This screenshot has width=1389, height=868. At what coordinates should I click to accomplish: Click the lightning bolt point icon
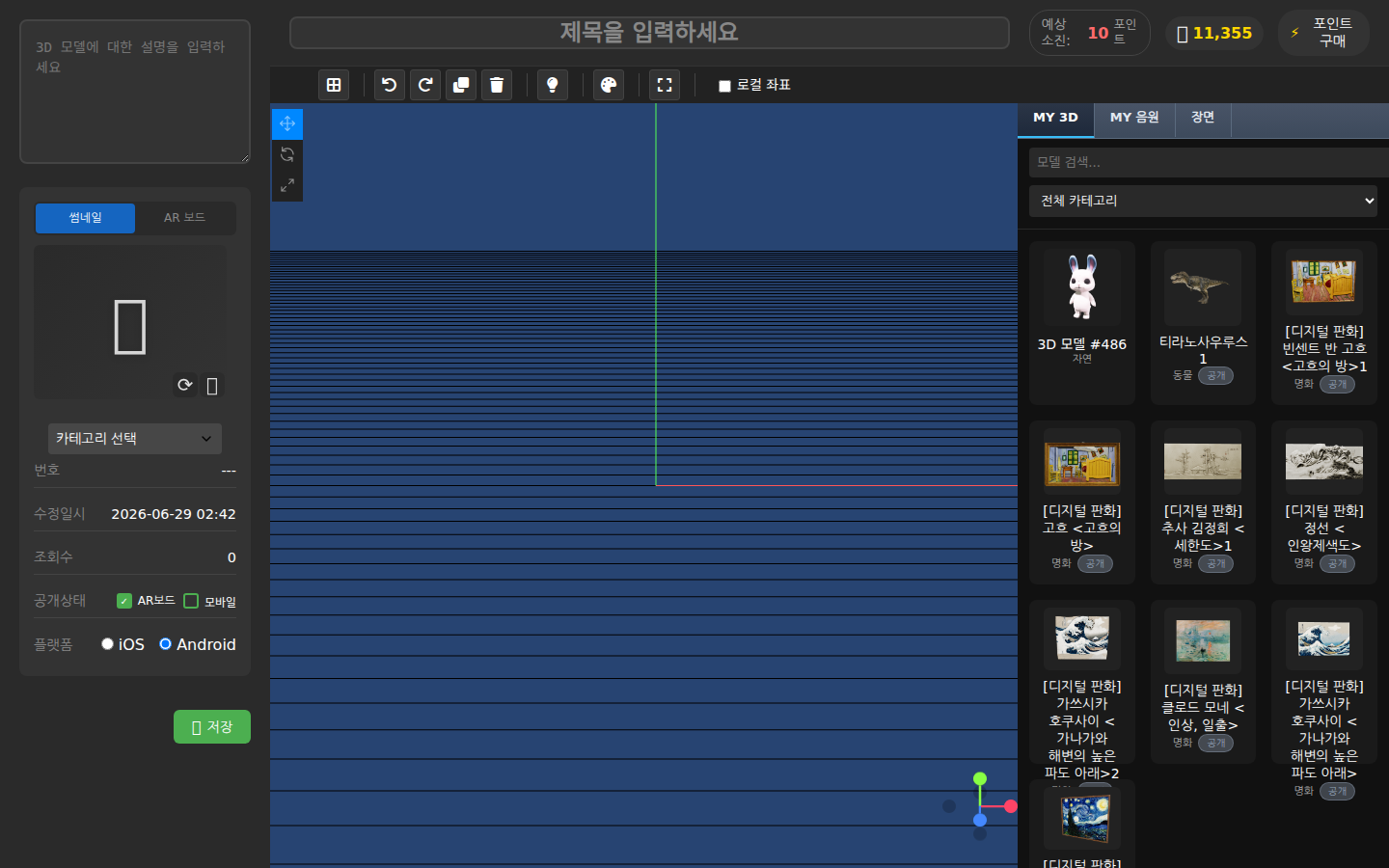click(1294, 33)
